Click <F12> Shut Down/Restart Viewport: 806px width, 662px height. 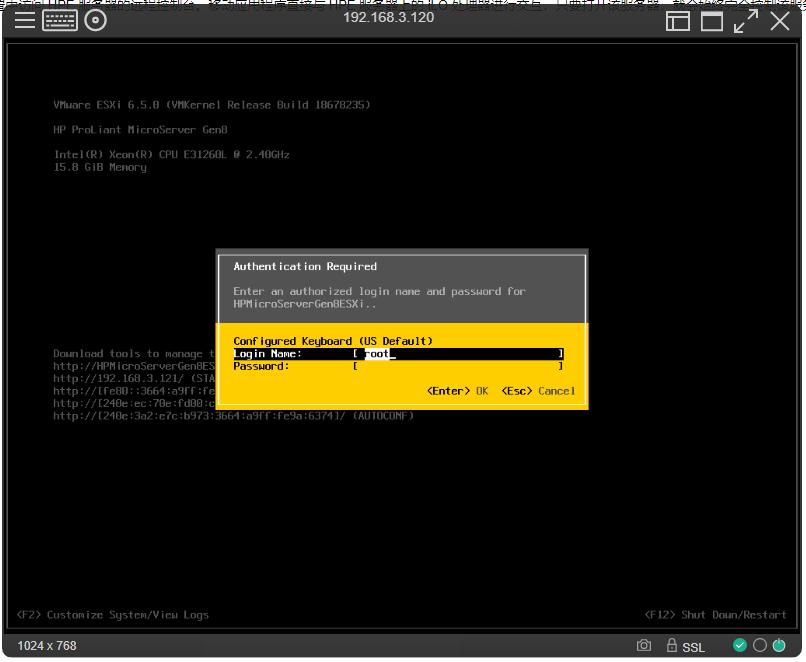(x=715, y=615)
